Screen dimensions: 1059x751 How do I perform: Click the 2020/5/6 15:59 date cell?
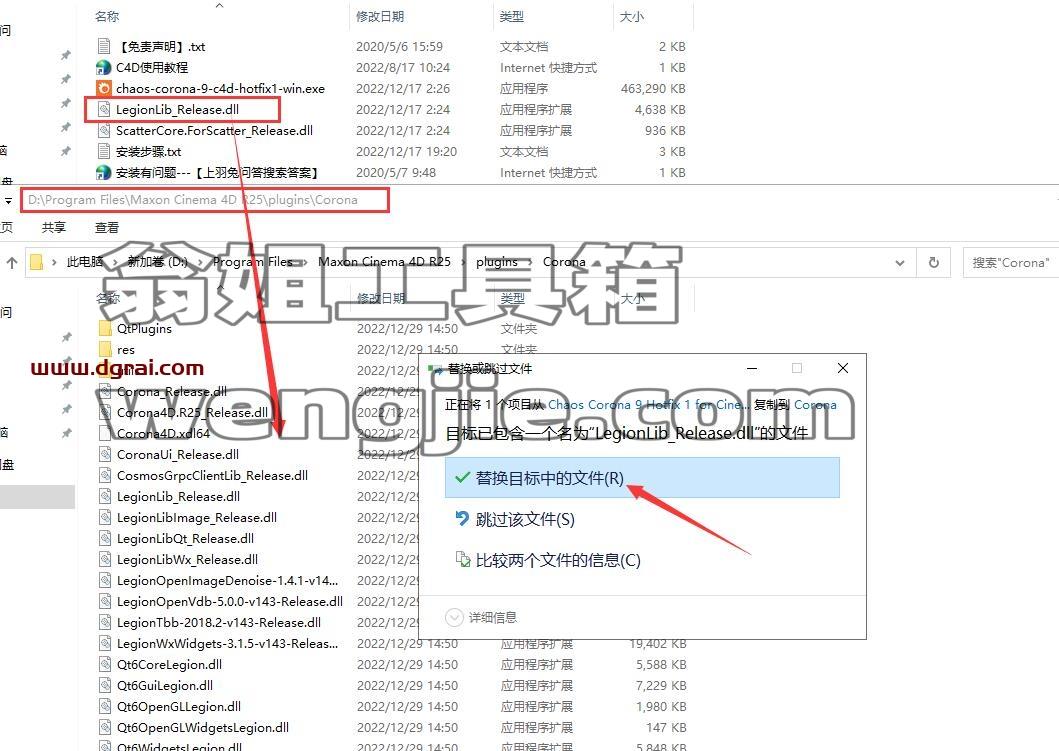pyautogui.click(x=399, y=46)
